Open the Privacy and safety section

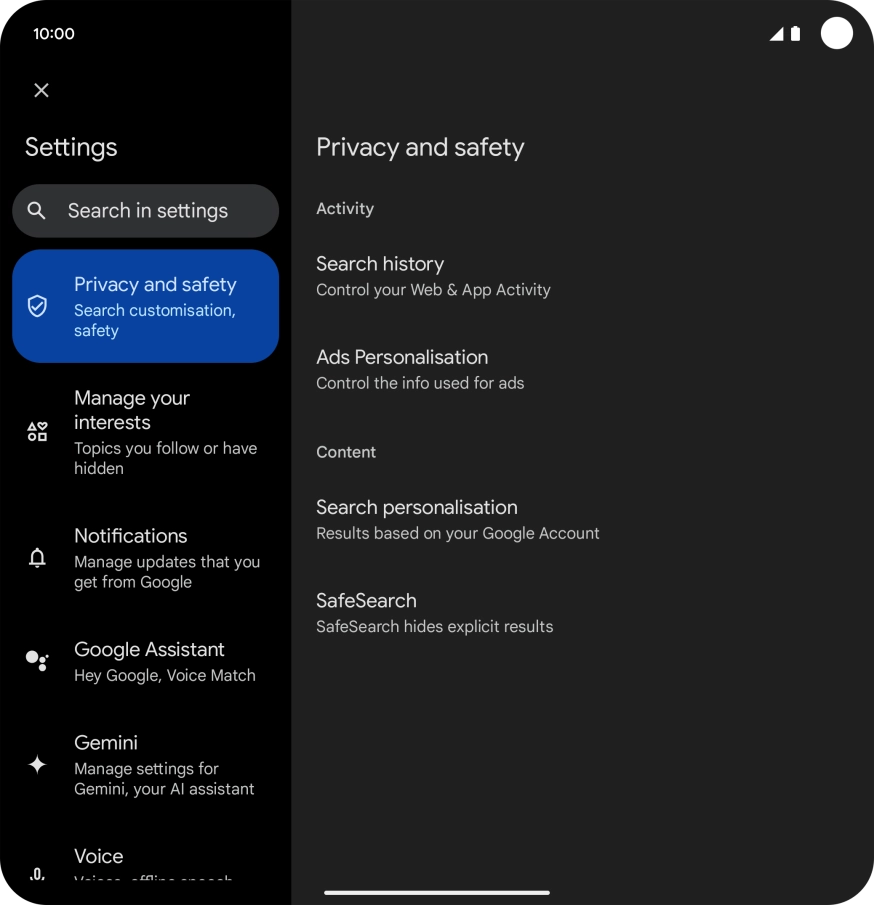145,306
